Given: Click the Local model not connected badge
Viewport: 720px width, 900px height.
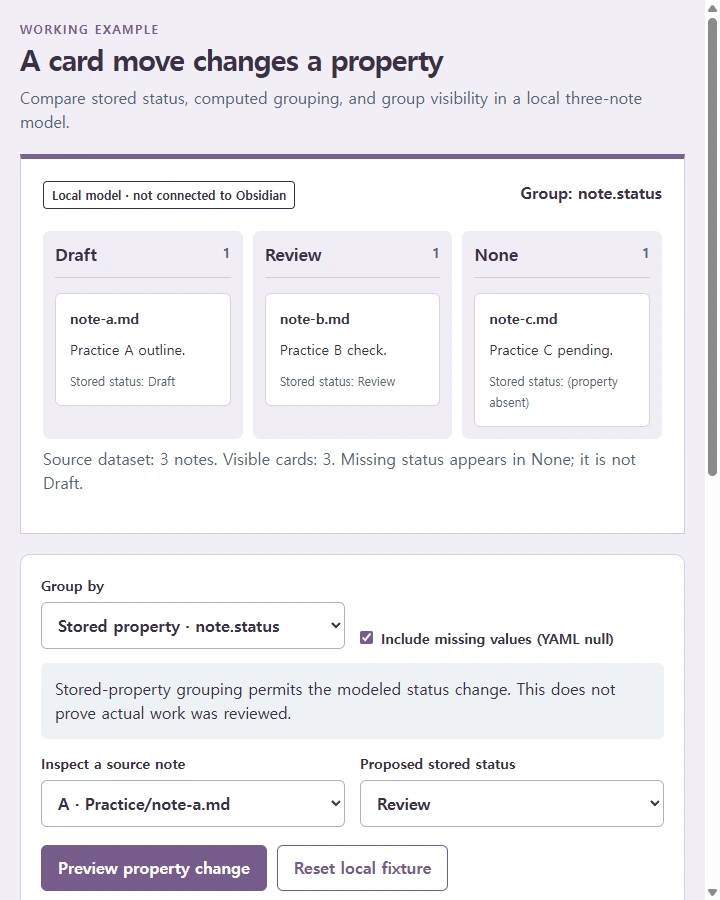Looking at the screenshot, I should pos(169,195).
